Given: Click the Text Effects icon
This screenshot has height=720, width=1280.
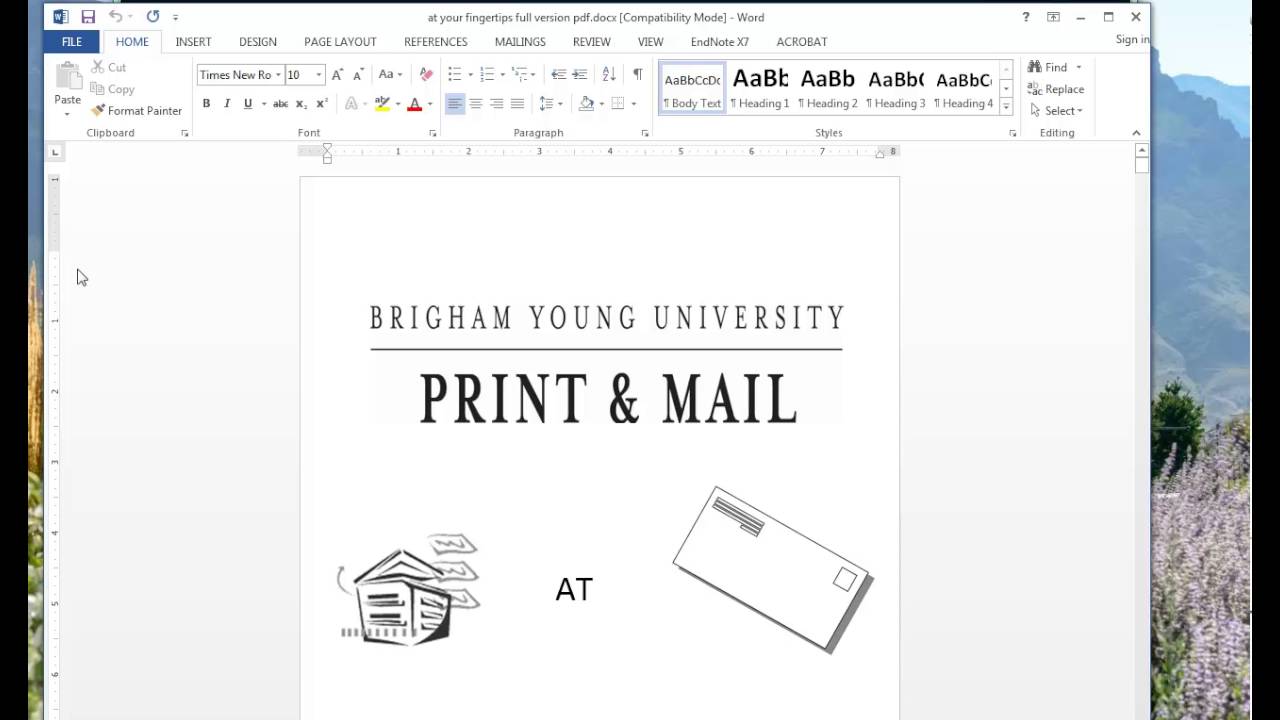Looking at the screenshot, I should pyautogui.click(x=351, y=104).
